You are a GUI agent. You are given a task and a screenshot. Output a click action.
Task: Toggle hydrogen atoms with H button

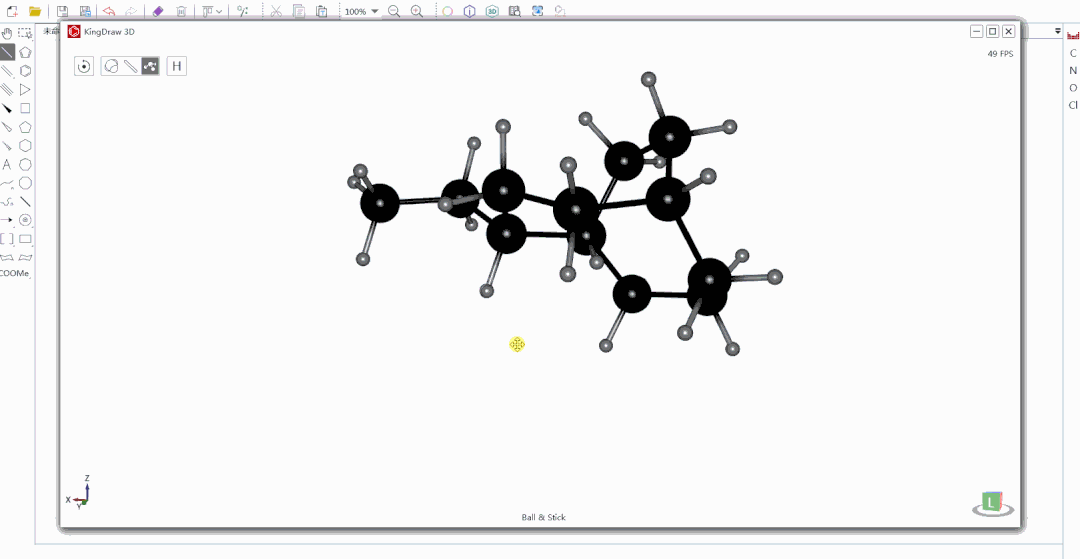coord(177,66)
